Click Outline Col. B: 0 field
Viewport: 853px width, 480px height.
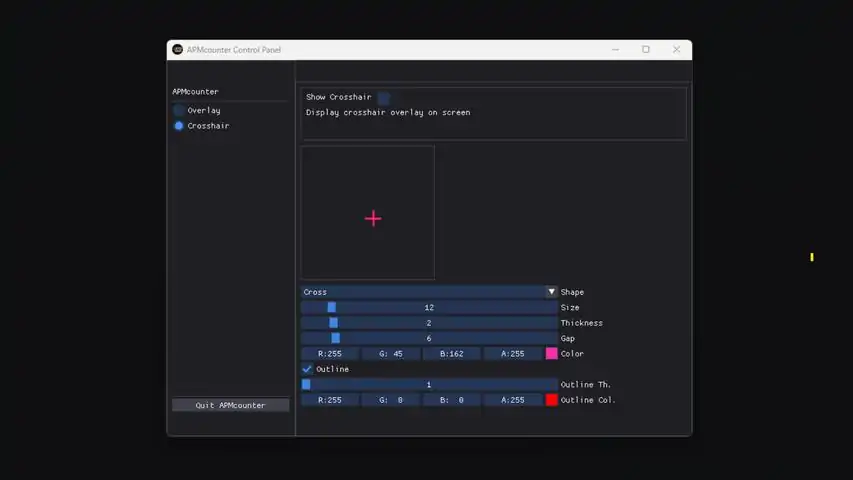pos(452,400)
